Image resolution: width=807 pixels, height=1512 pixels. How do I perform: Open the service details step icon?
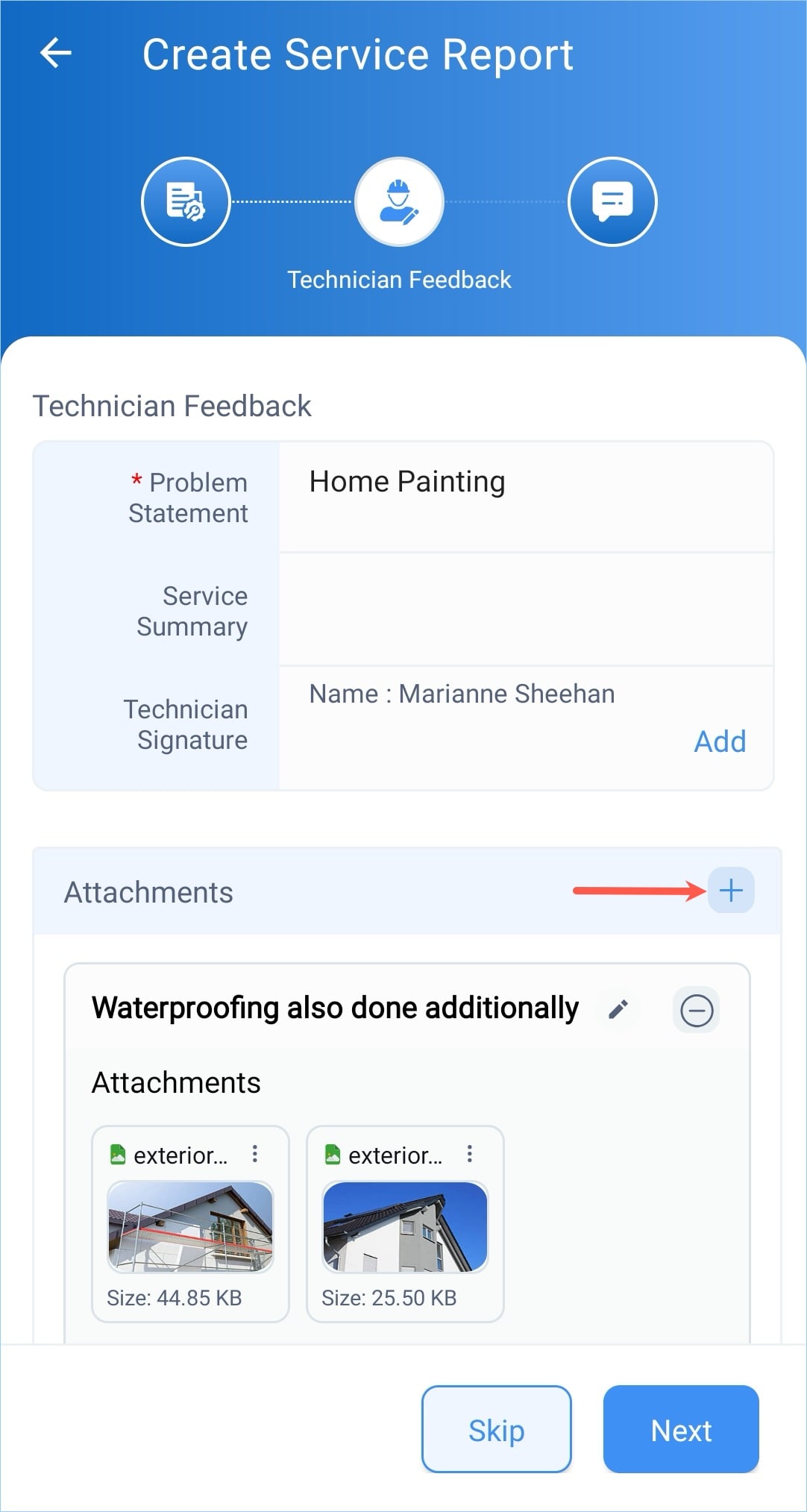[186, 201]
